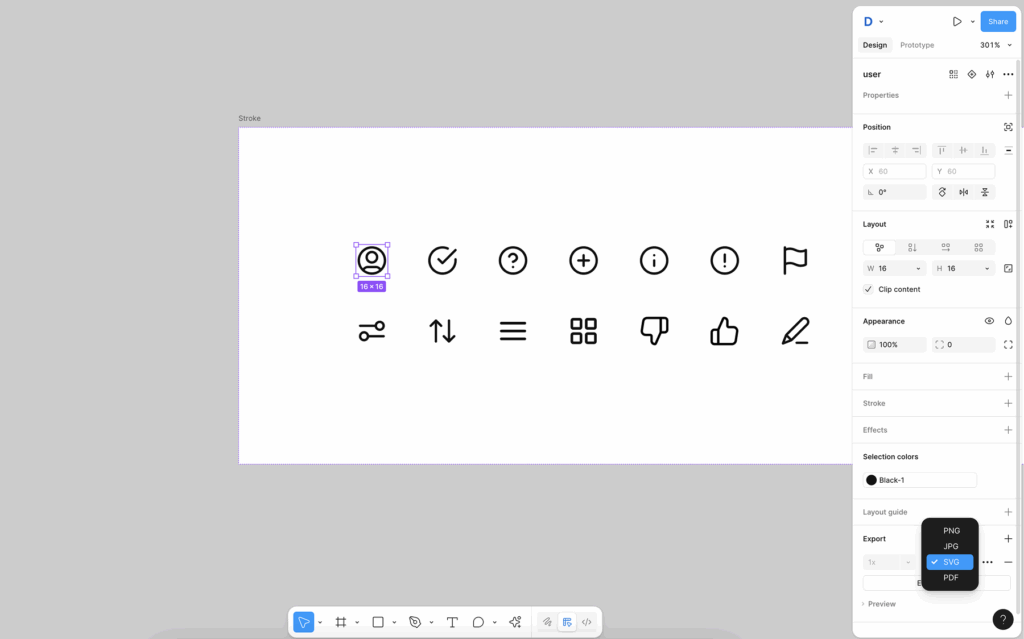Viewport: 1024px width, 639px height.
Task: Select the Move tool in the bottom toolbar
Action: (x=304, y=622)
